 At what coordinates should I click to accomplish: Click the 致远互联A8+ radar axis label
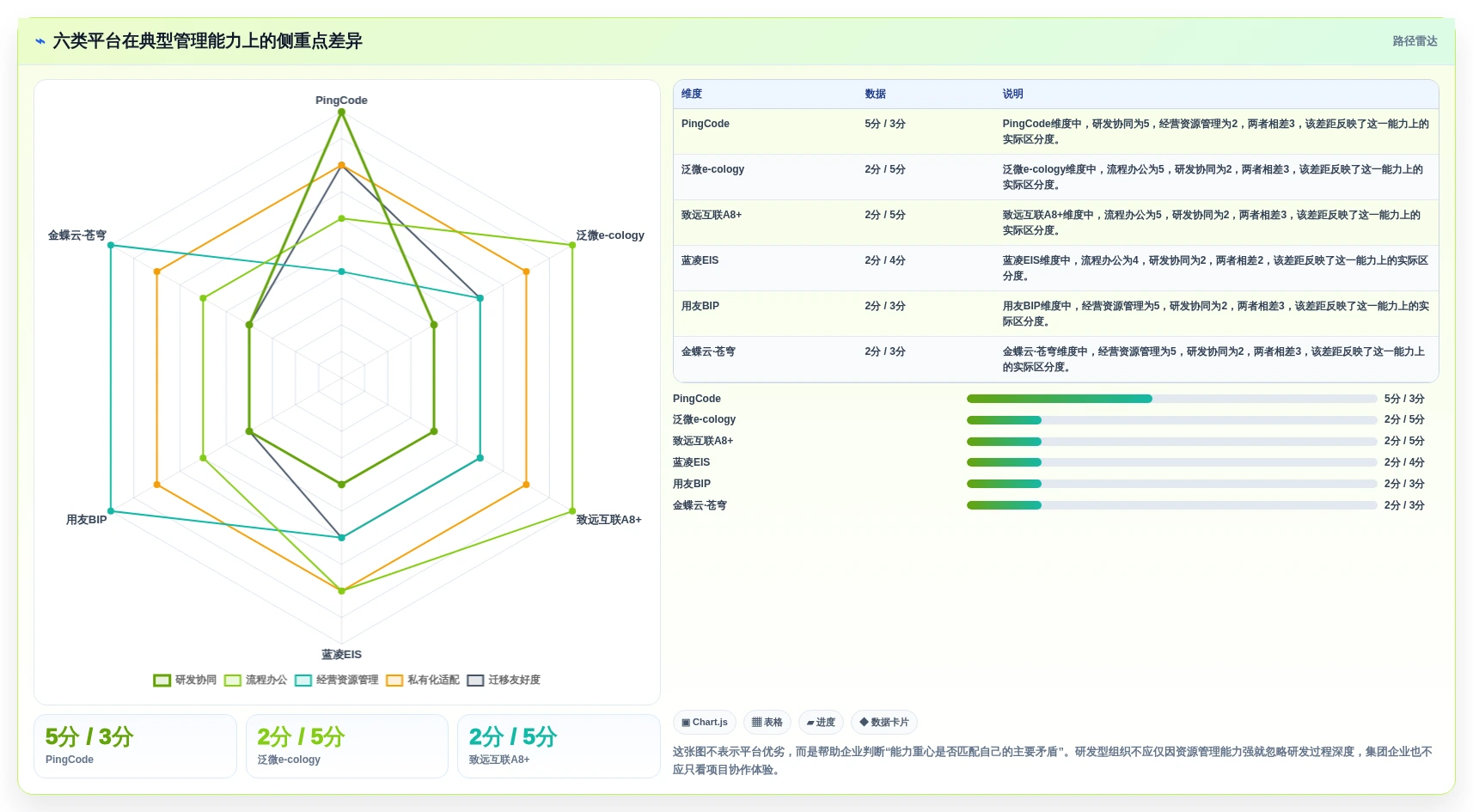608,520
